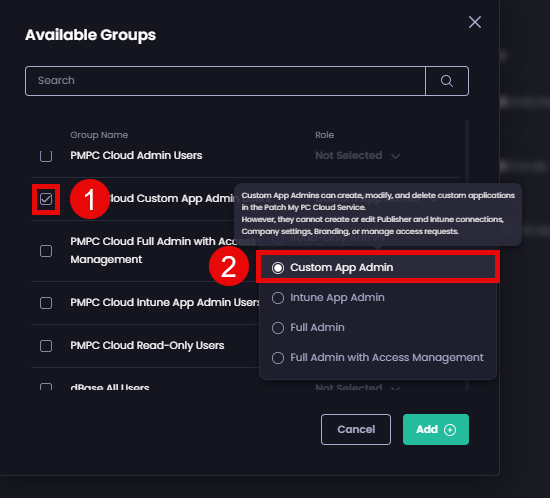Tick PMPC Cloud Intune App Admin Users checkbox

[46, 303]
